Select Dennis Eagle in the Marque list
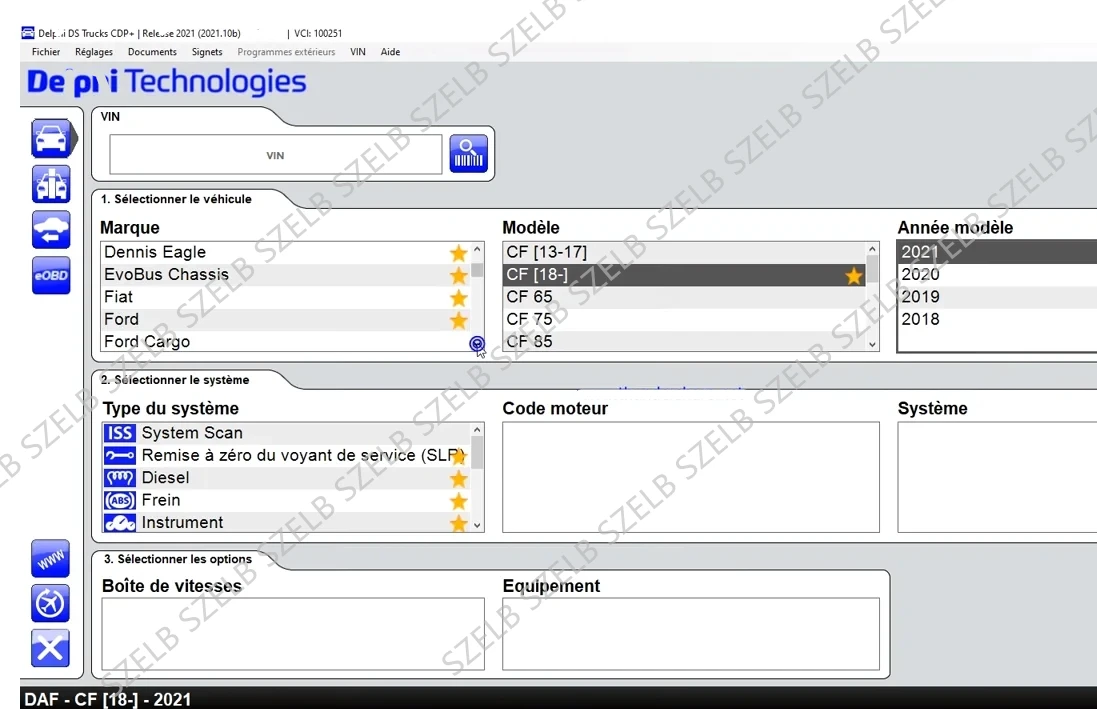The height and width of the screenshot is (709, 1097). (x=285, y=253)
